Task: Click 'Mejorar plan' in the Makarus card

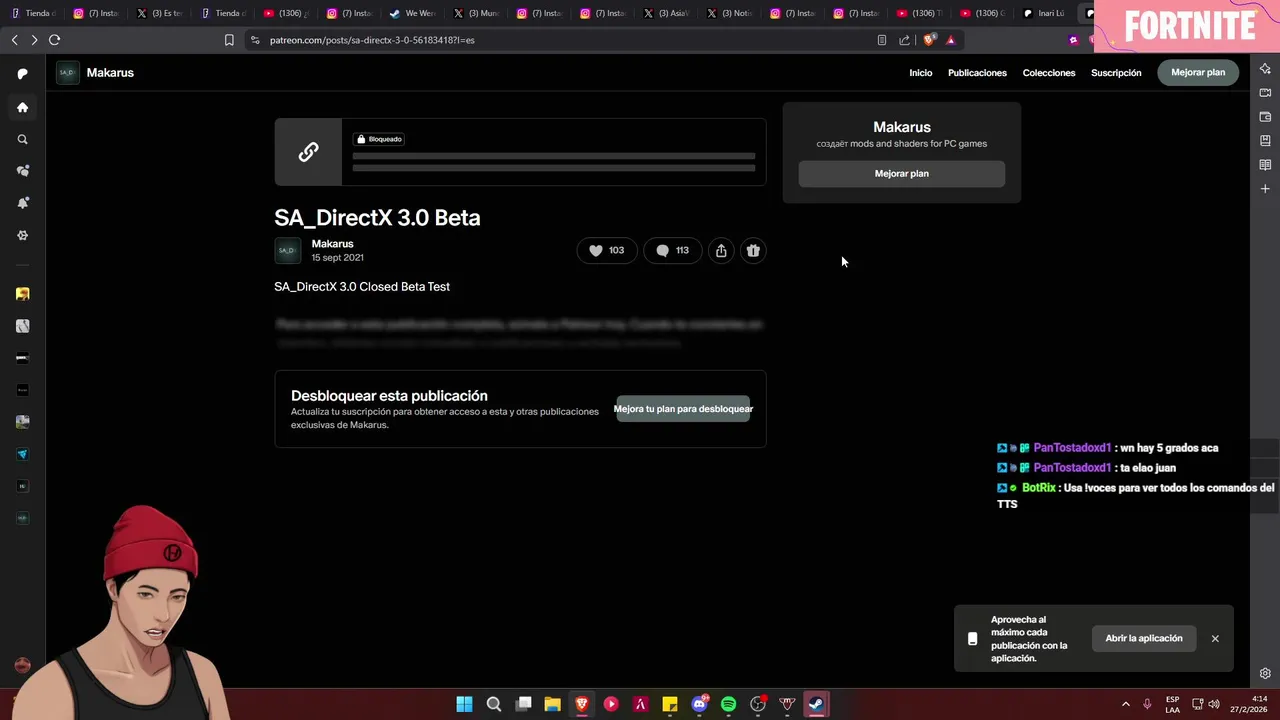Action: point(902,174)
